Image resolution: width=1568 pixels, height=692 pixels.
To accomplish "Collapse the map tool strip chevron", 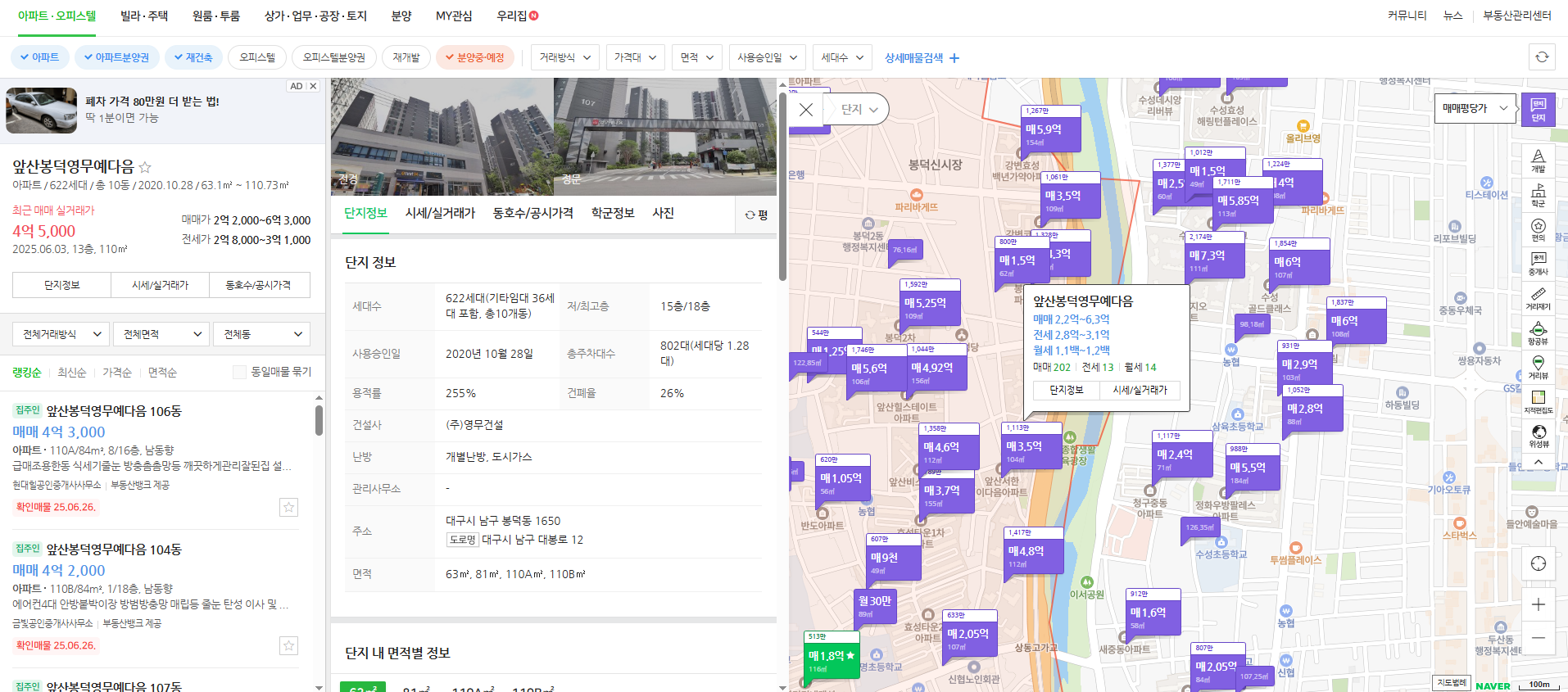I will pyautogui.click(x=1538, y=462).
